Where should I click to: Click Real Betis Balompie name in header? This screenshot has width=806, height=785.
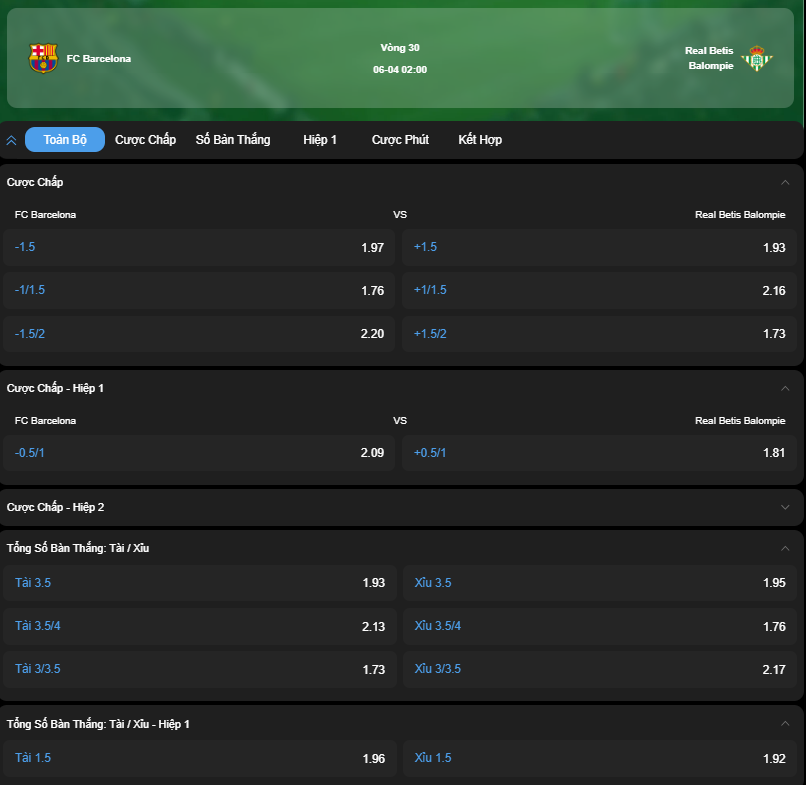tap(709, 58)
